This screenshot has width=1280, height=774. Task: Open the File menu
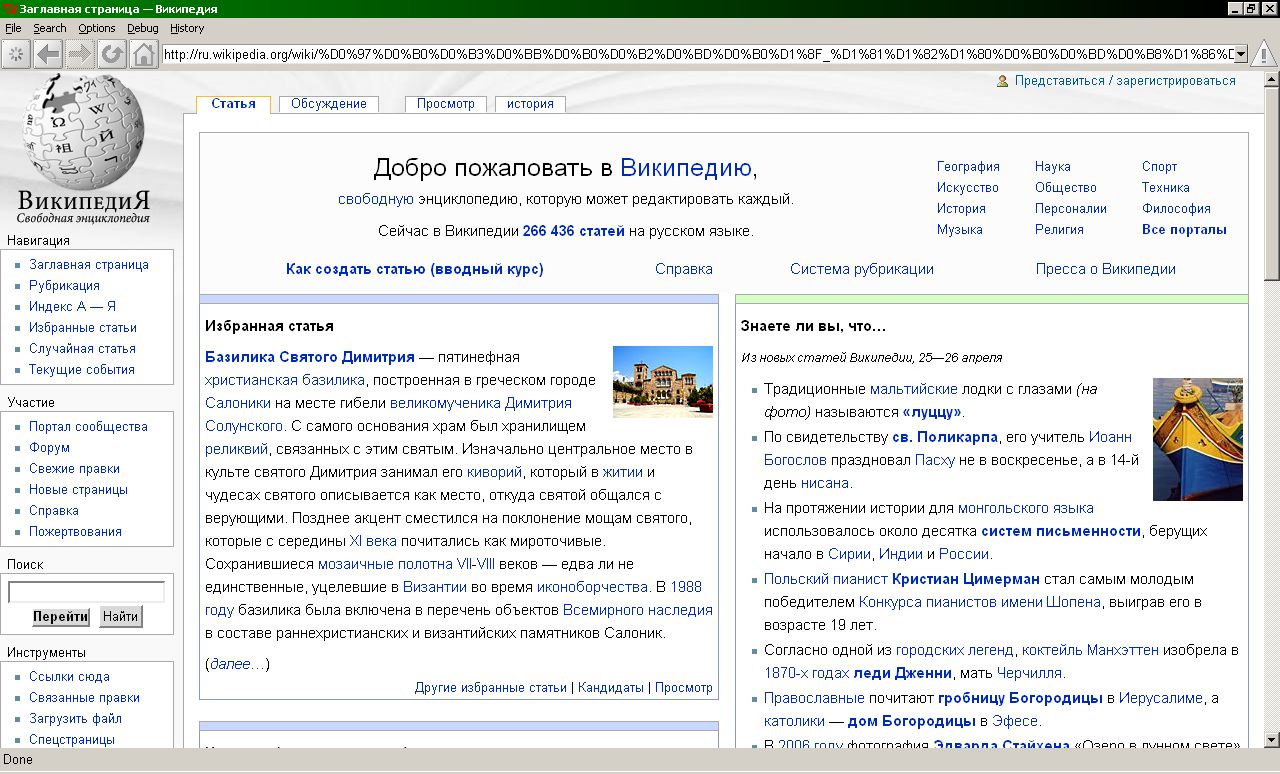(13, 28)
